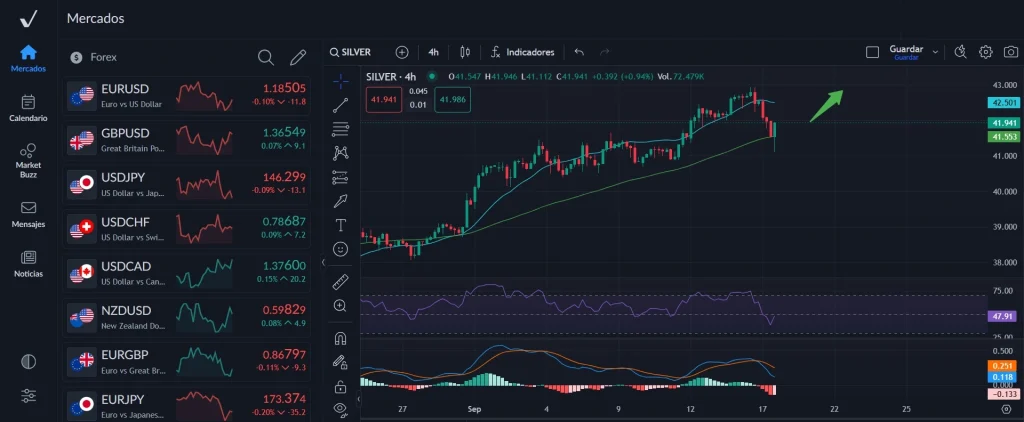
Task: Take a chart snapshot with camera icon
Action: coord(1010,52)
